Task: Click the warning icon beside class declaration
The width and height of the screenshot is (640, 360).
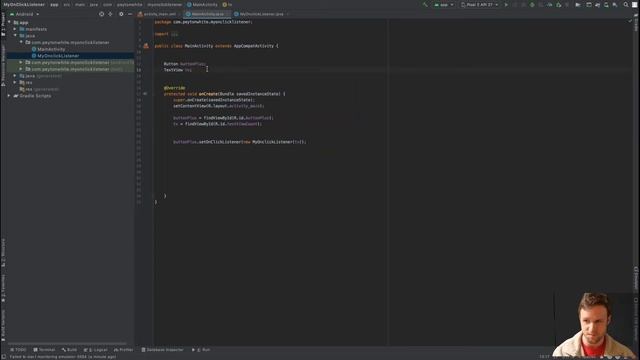Action: click(x=146, y=46)
